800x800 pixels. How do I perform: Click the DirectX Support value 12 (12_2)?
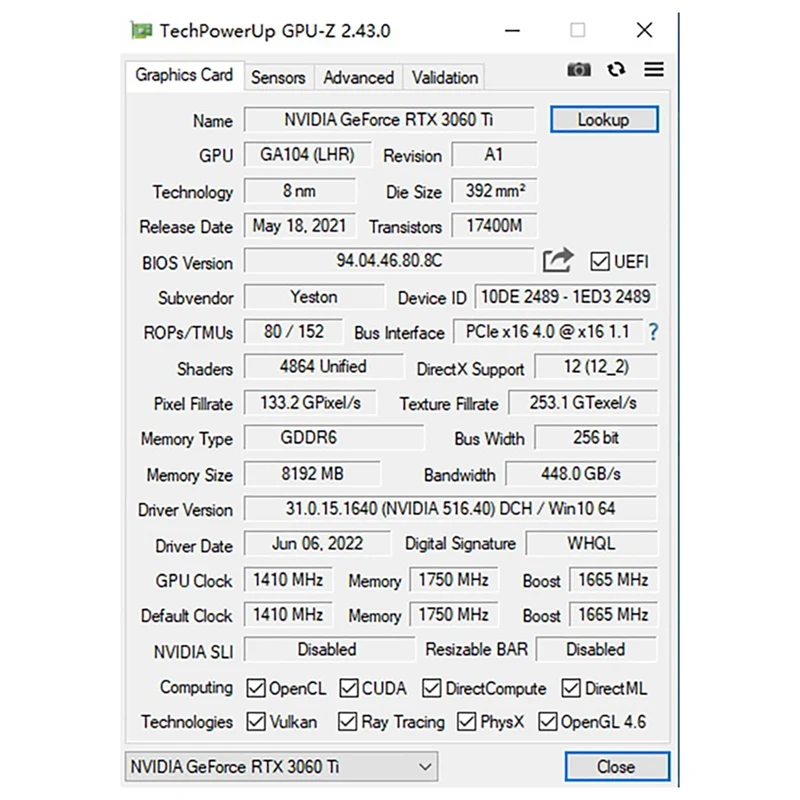tap(596, 366)
